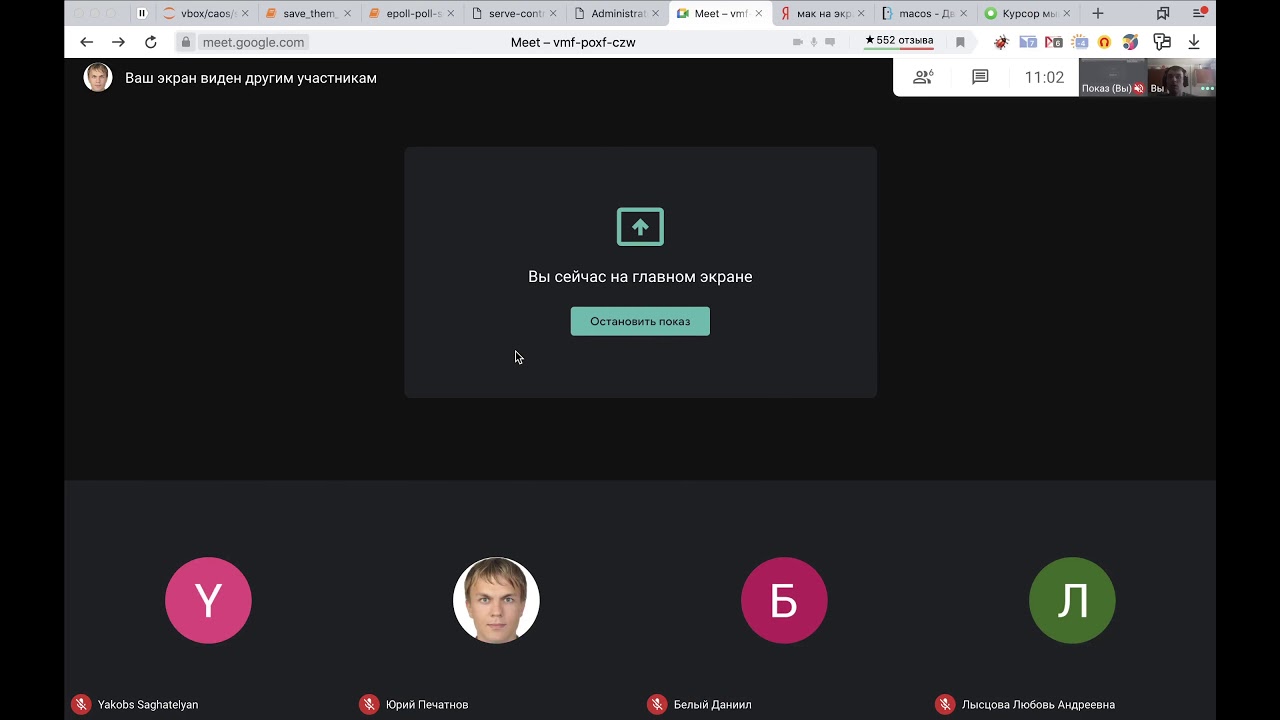
Task: Open the orange headphones extension icon
Action: (1104, 42)
